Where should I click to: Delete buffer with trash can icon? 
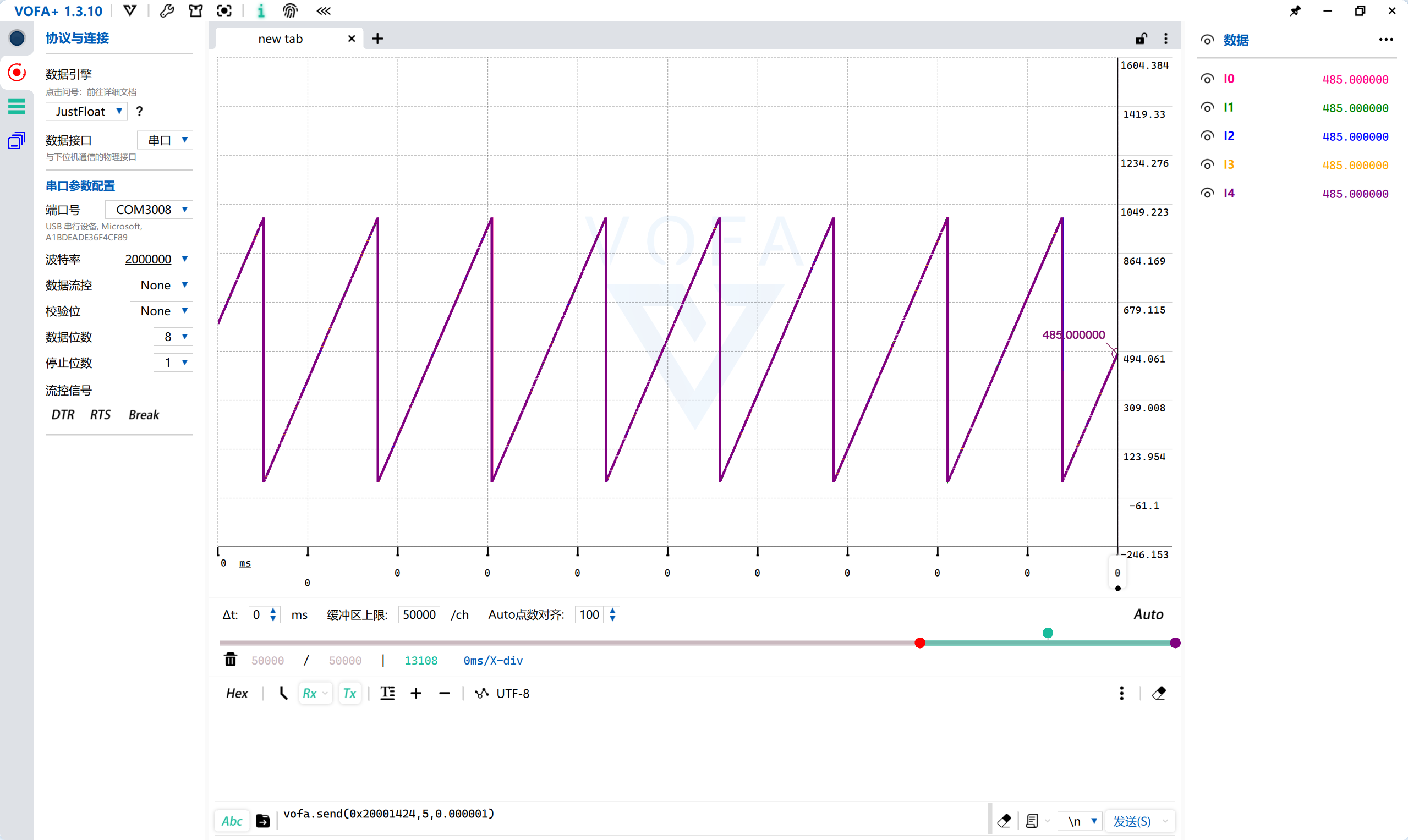(x=231, y=660)
